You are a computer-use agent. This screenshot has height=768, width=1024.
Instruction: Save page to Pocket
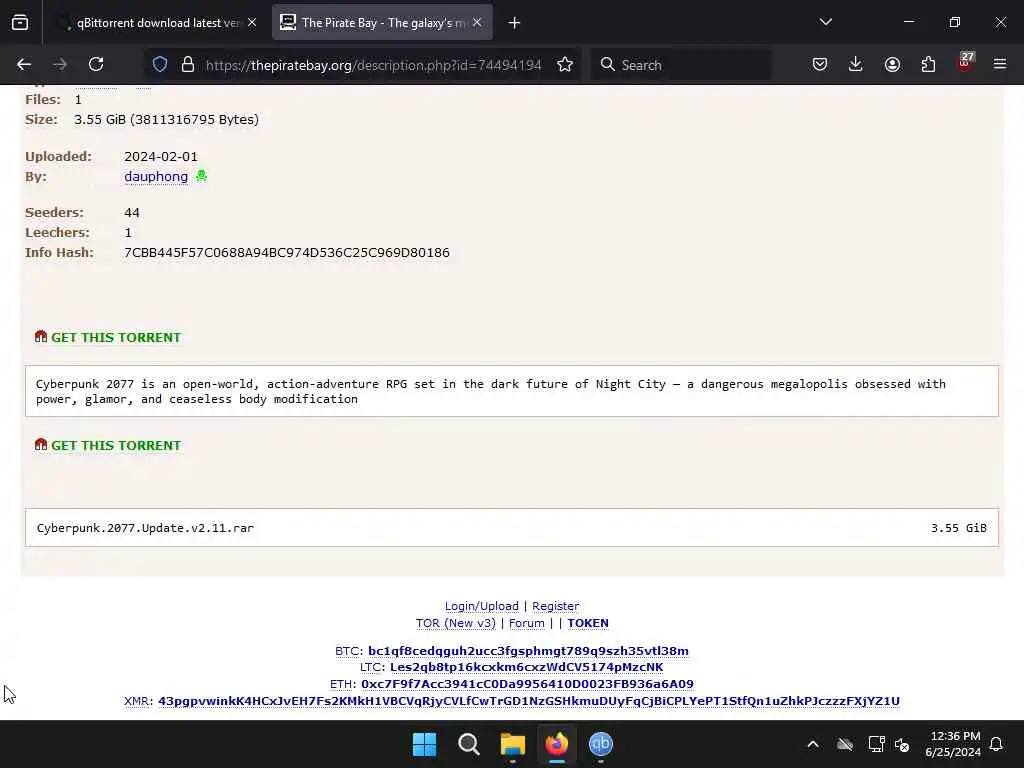pos(820,65)
